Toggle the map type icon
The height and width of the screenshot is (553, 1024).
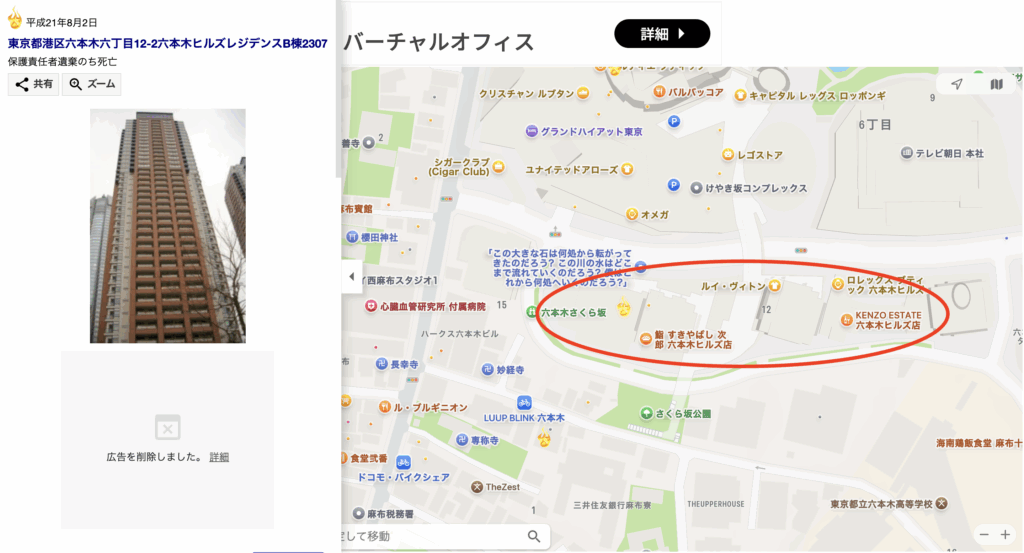(x=996, y=84)
